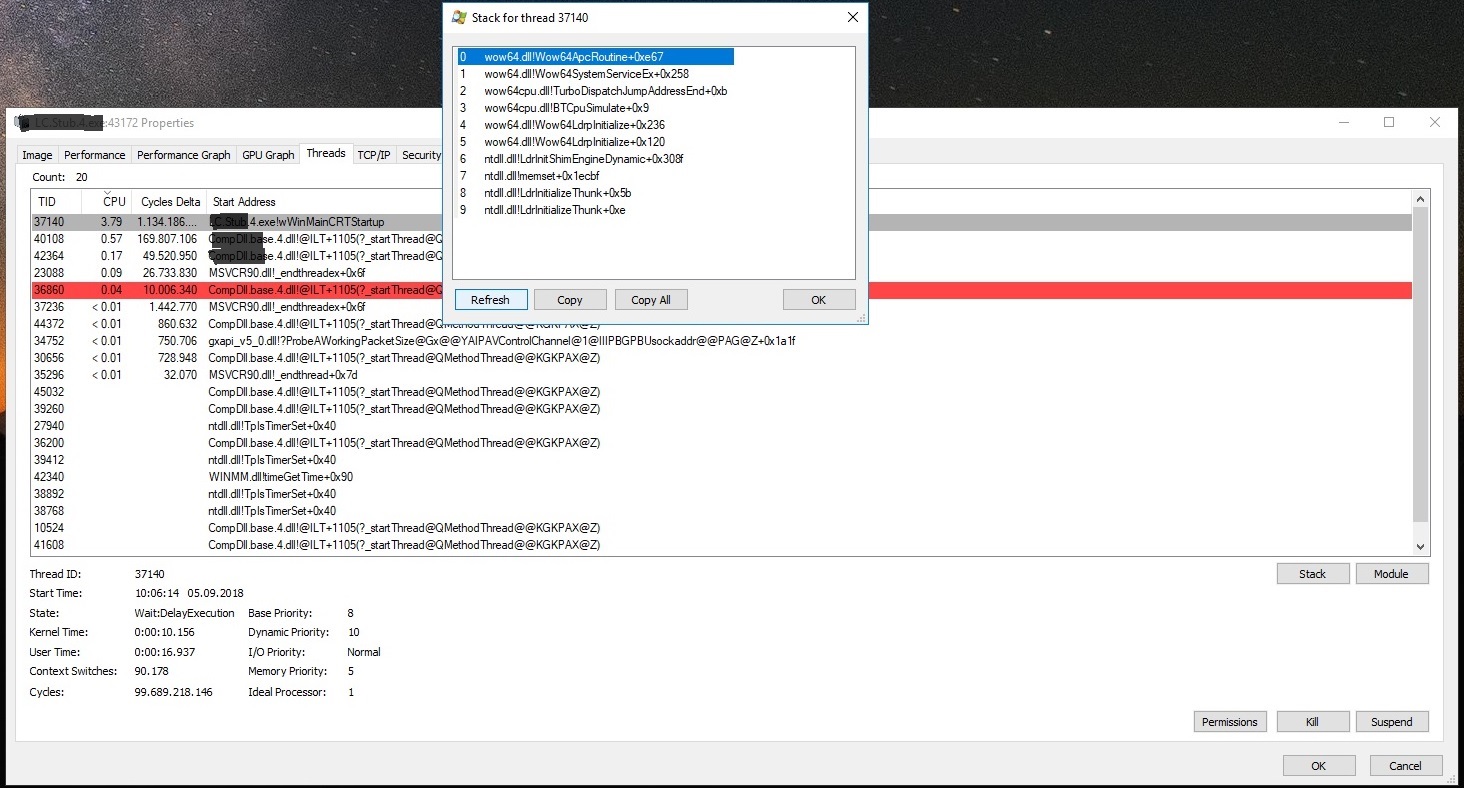Select thread row 39412

point(721,460)
